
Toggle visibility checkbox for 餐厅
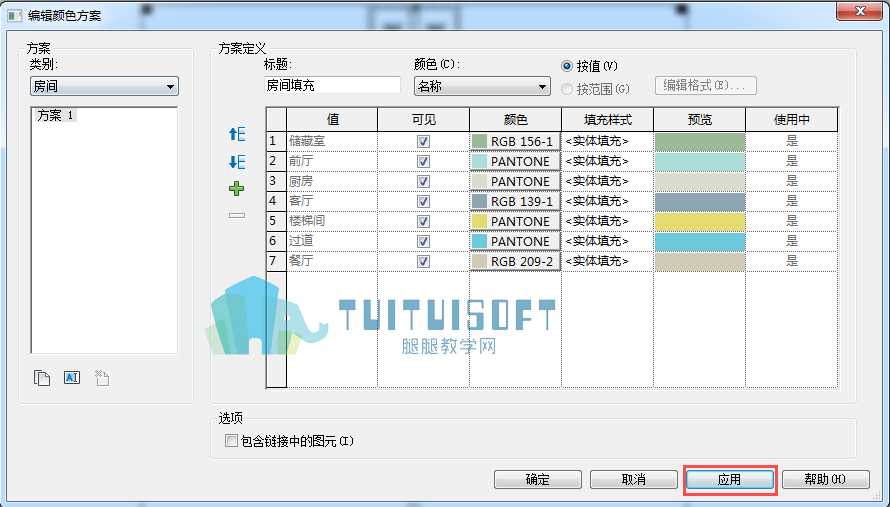(x=423, y=261)
